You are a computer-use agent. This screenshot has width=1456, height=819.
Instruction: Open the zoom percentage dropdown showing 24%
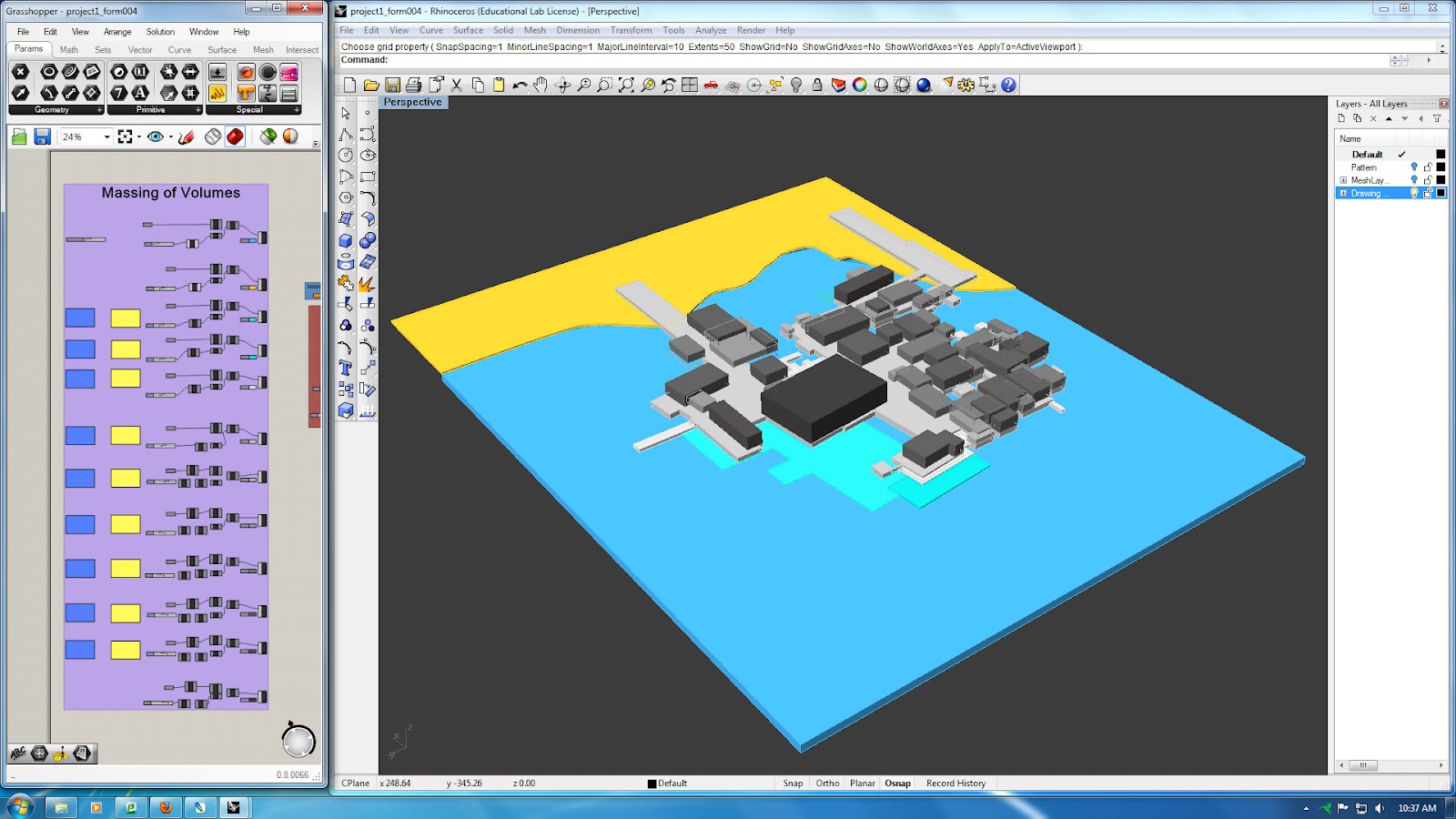point(106,136)
